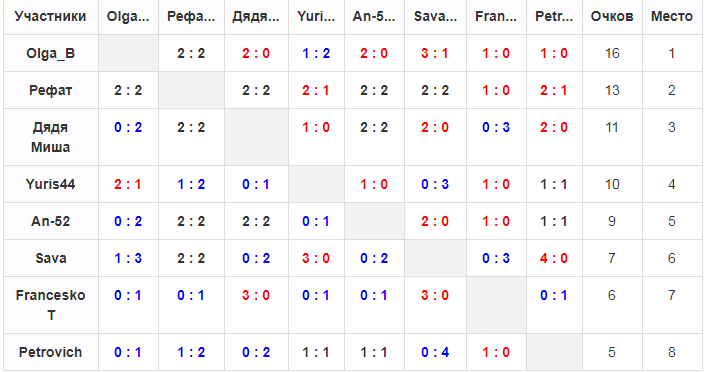Click the Sava participant row name
706x372 pixels.
50,258
